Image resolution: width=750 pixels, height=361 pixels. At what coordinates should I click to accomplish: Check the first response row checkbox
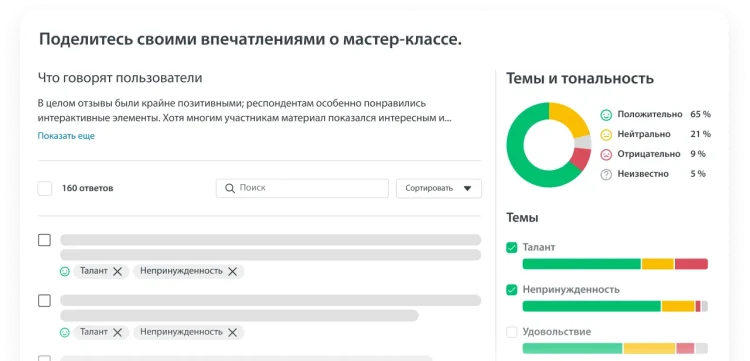point(44,240)
